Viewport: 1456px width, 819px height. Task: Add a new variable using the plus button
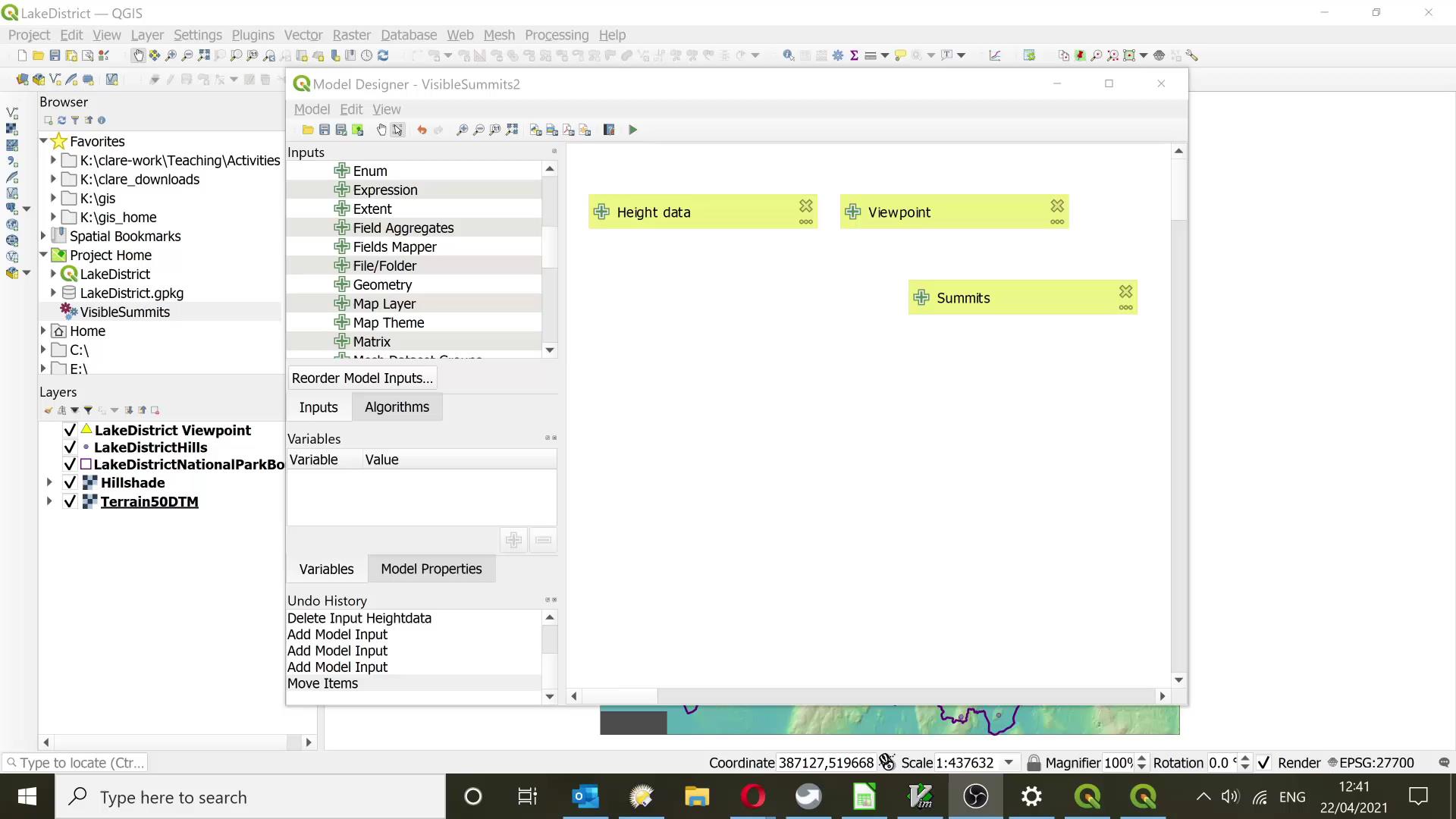point(514,540)
